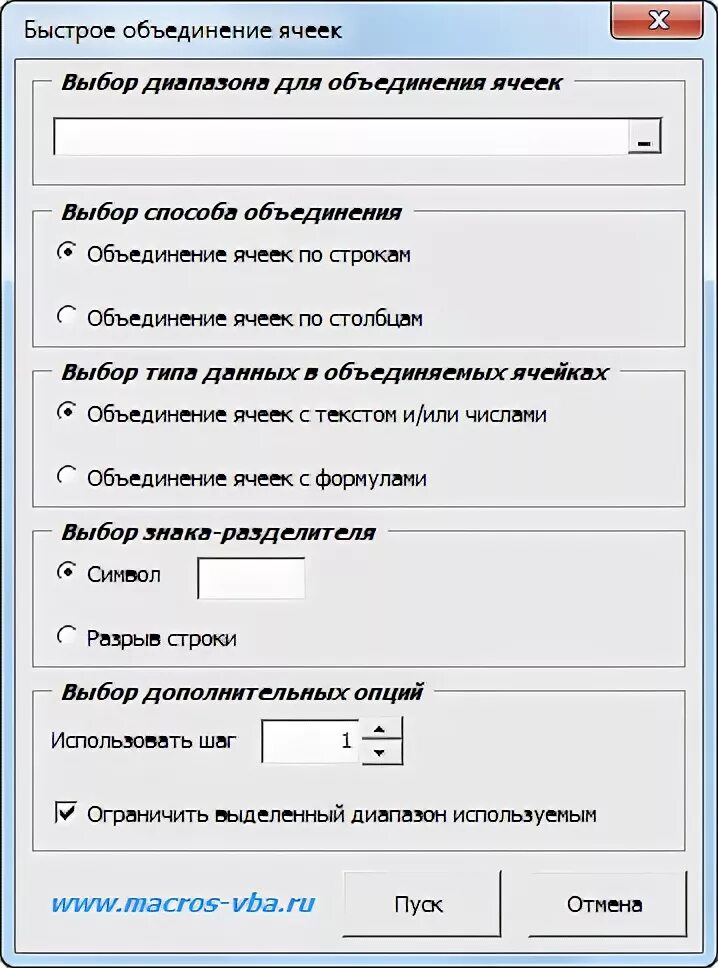Click the 'Использовать шаг' label
This screenshot has height=968, width=718.
(x=144, y=741)
